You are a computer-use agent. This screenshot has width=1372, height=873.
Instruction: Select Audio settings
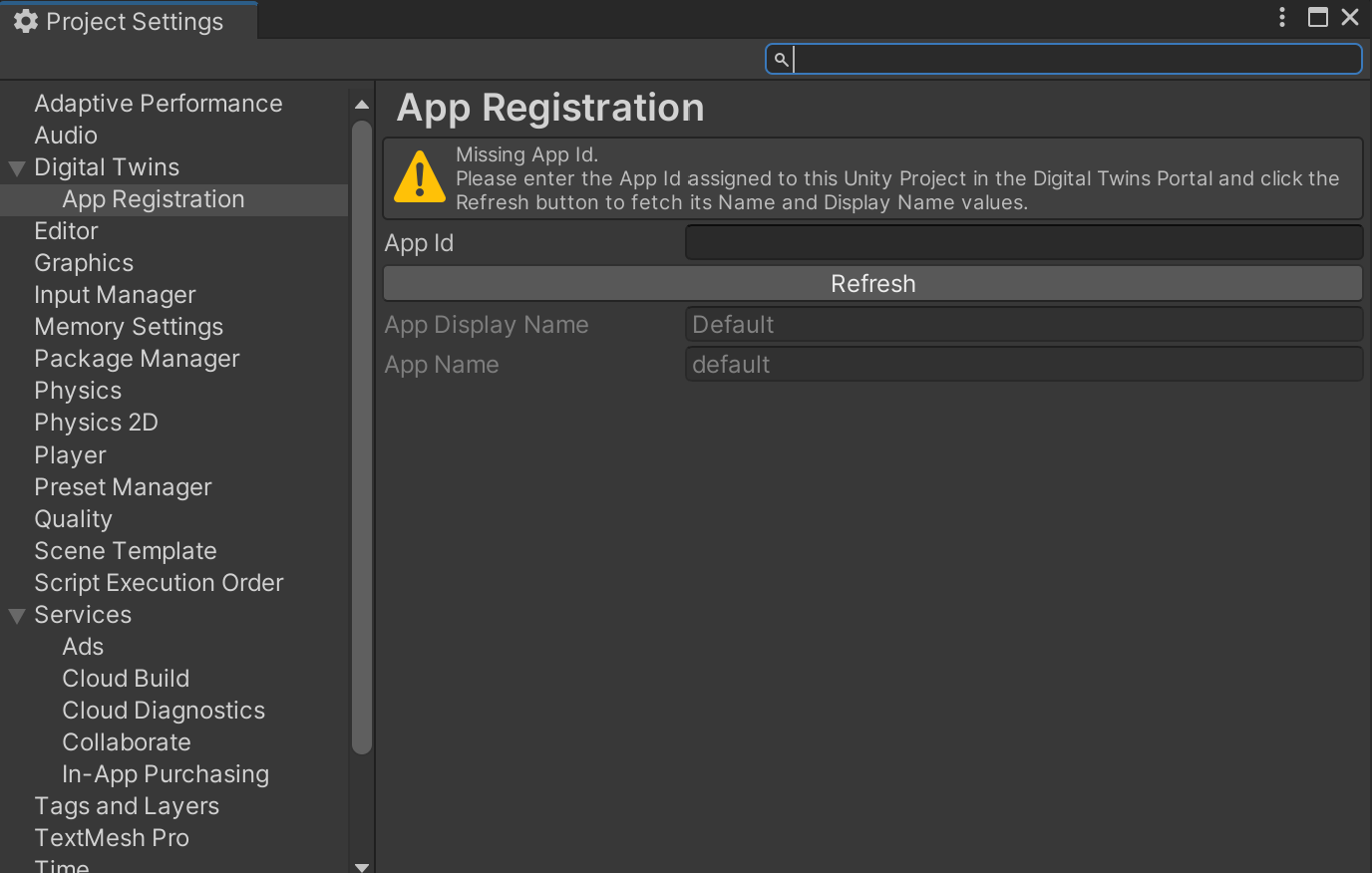coord(66,135)
